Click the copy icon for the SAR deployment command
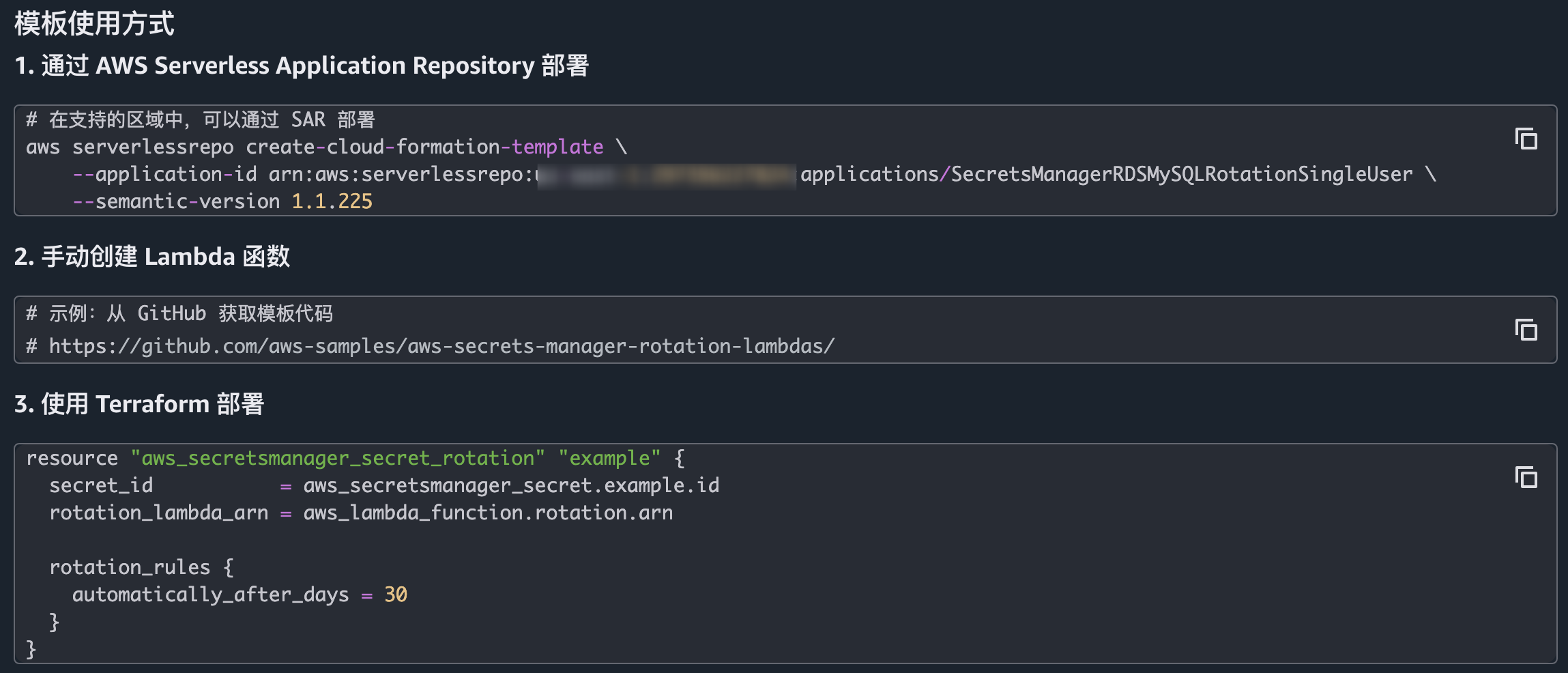1568x673 pixels. (x=1526, y=138)
